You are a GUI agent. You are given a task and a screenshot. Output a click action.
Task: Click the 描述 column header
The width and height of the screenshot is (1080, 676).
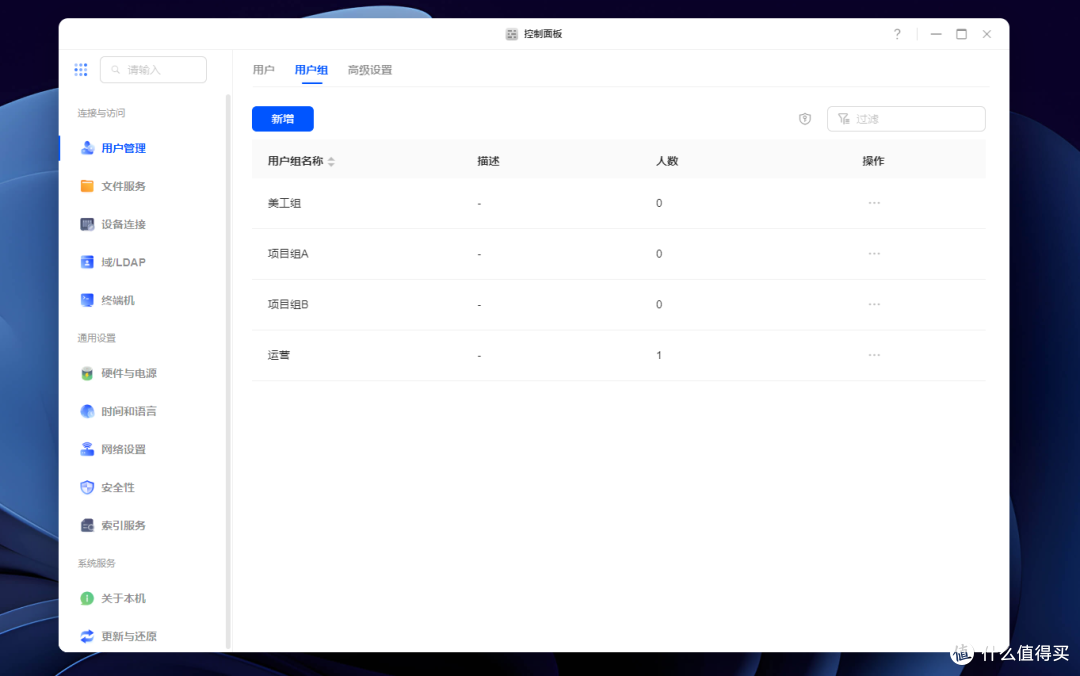(x=488, y=161)
